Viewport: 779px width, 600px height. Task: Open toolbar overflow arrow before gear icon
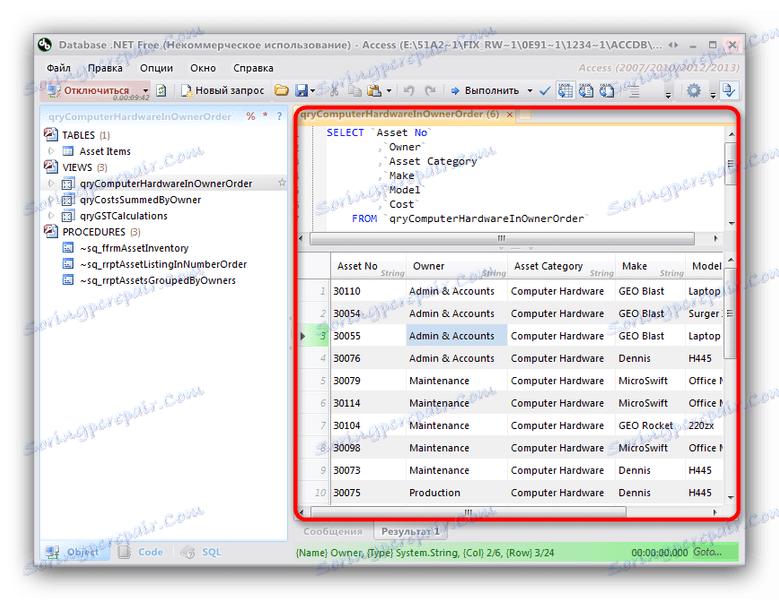pyautogui.click(x=668, y=94)
